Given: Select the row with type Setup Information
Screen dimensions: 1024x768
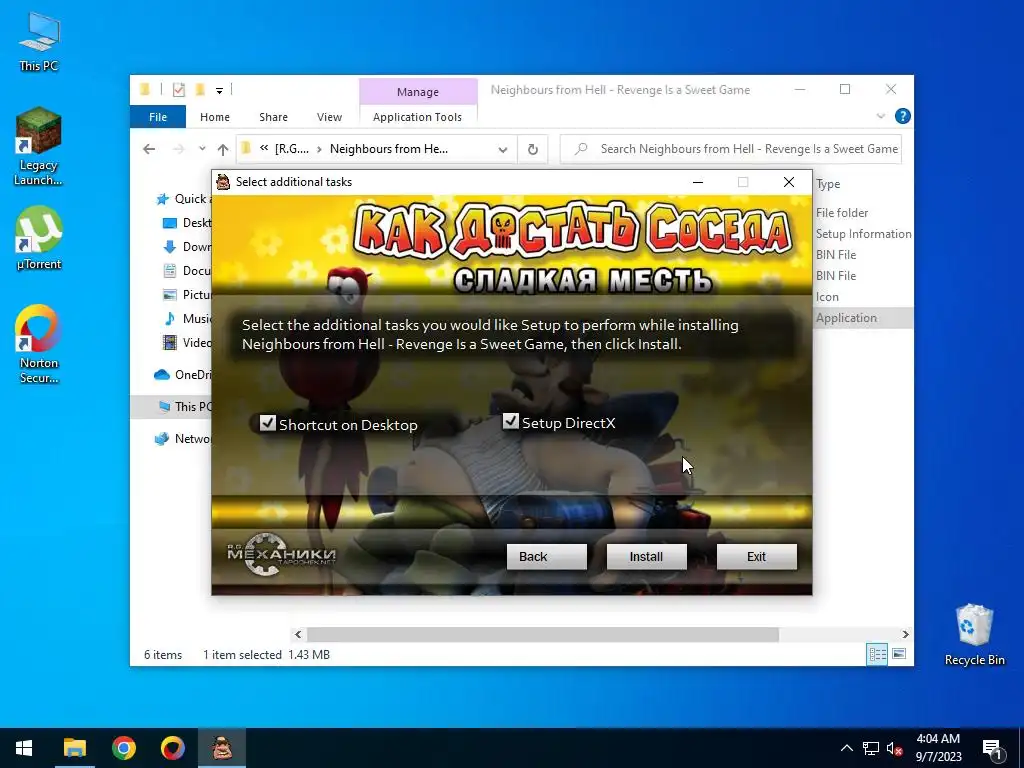Looking at the screenshot, I should (863, 234).
